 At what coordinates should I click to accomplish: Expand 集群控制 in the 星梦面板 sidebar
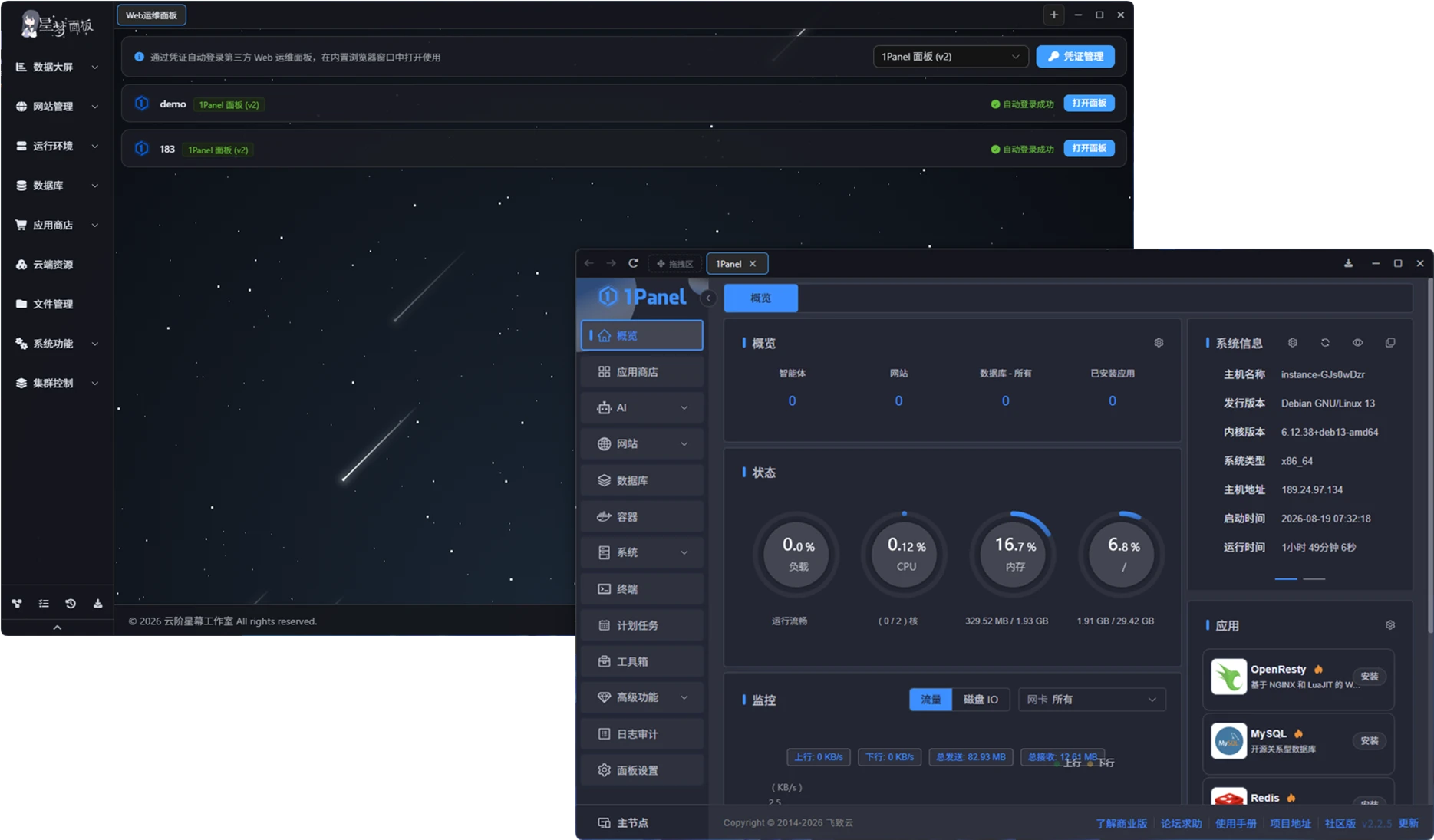[58, 384]
